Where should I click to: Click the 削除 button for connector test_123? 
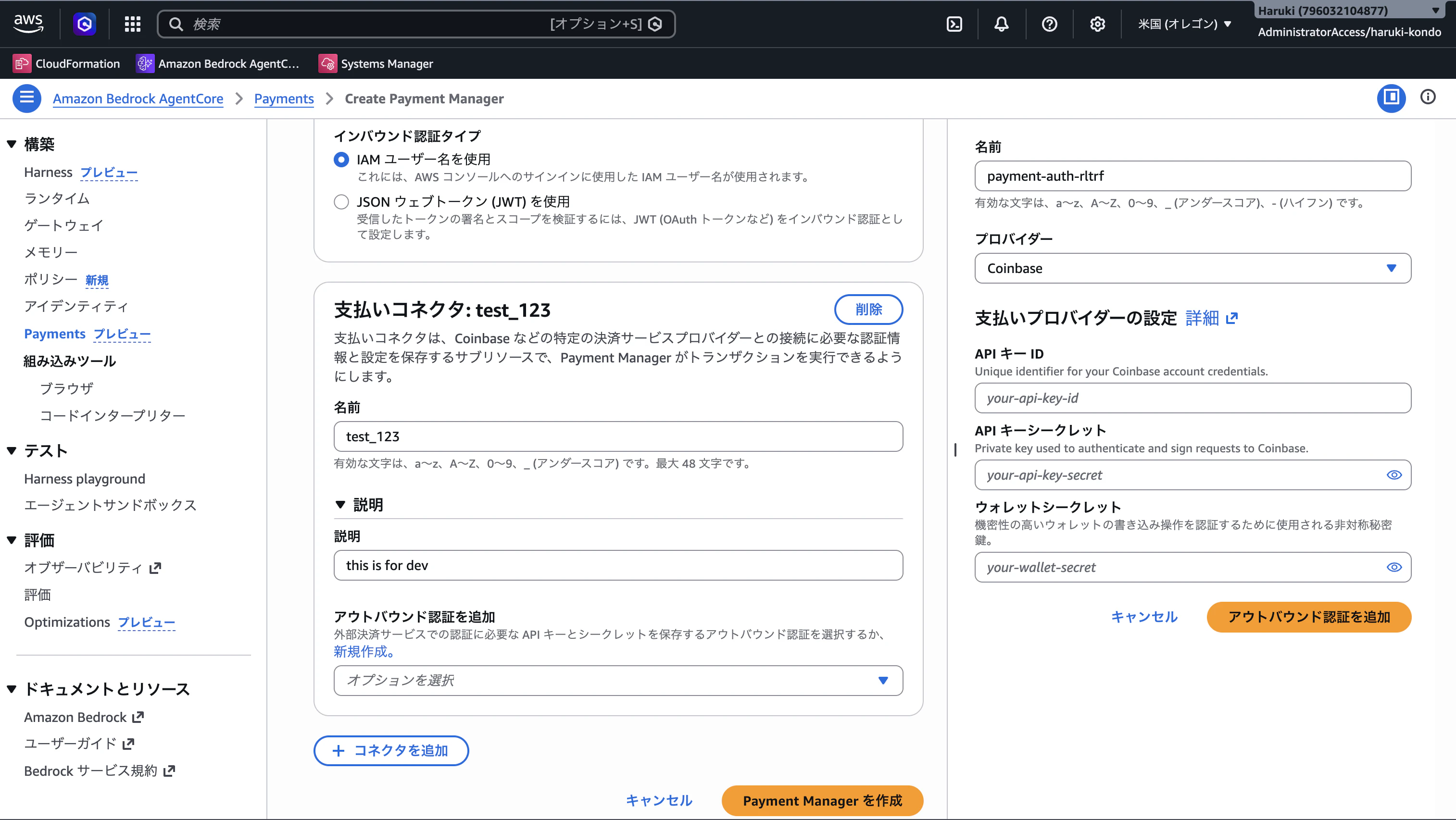point(868,309)
